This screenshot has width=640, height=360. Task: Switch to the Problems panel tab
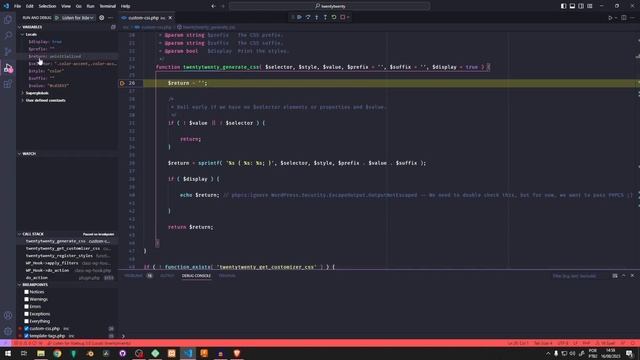133,276
